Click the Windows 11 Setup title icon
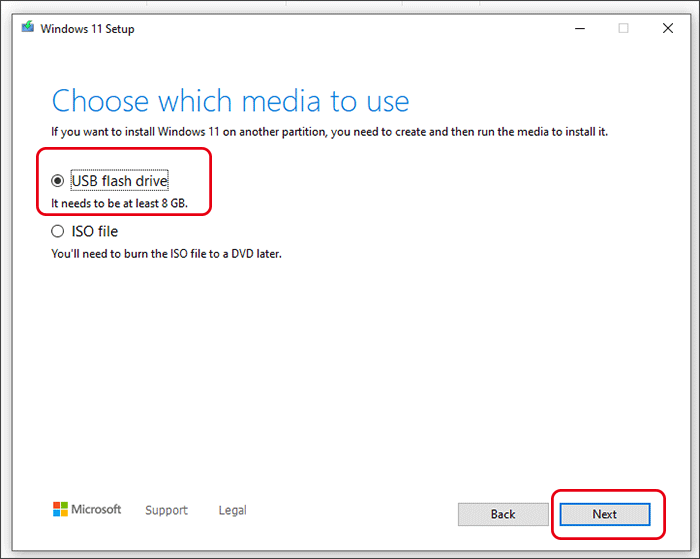700x559 pixels. click(x=28, y=27)
